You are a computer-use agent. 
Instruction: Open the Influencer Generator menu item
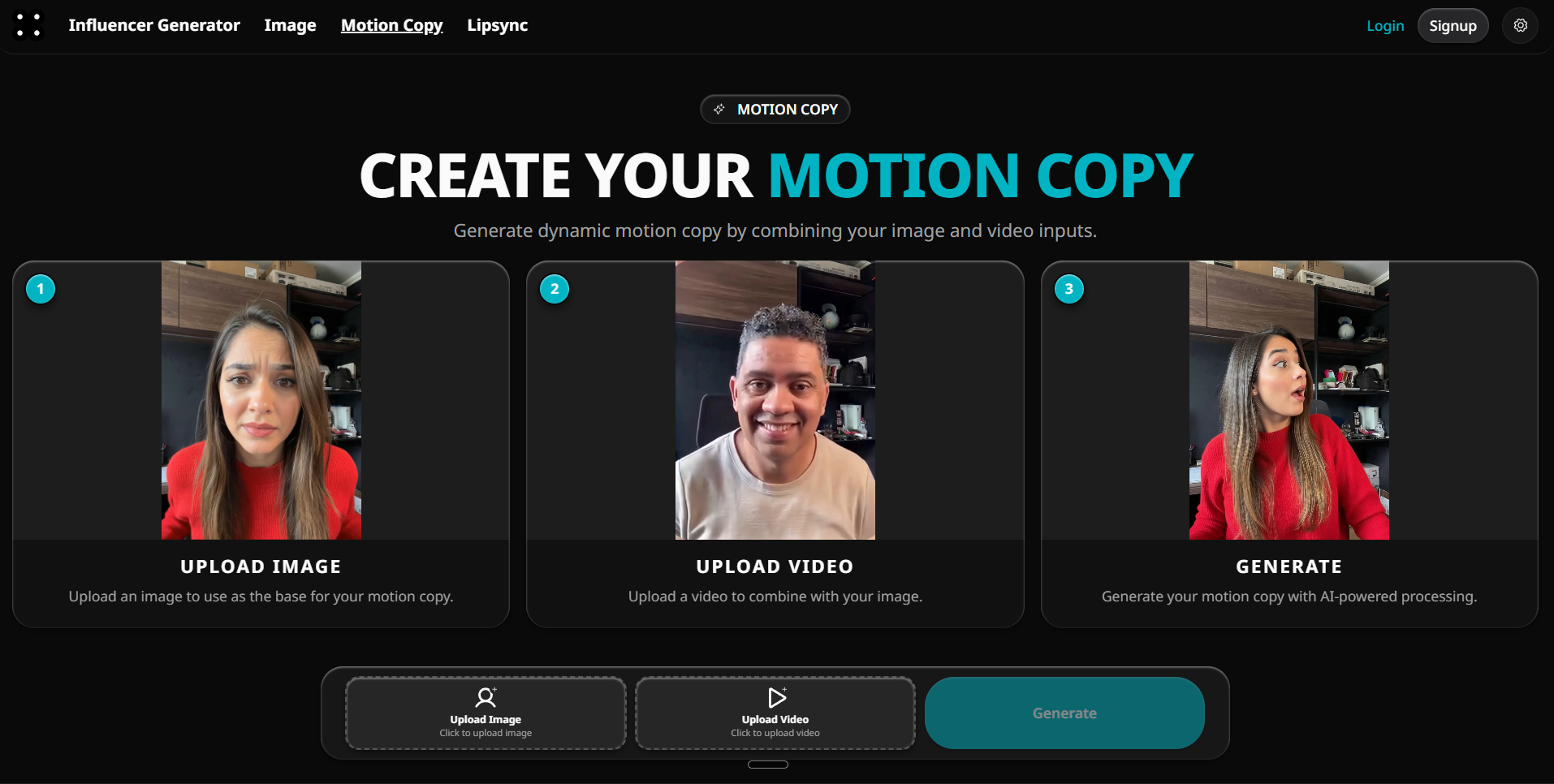[154, 25]
